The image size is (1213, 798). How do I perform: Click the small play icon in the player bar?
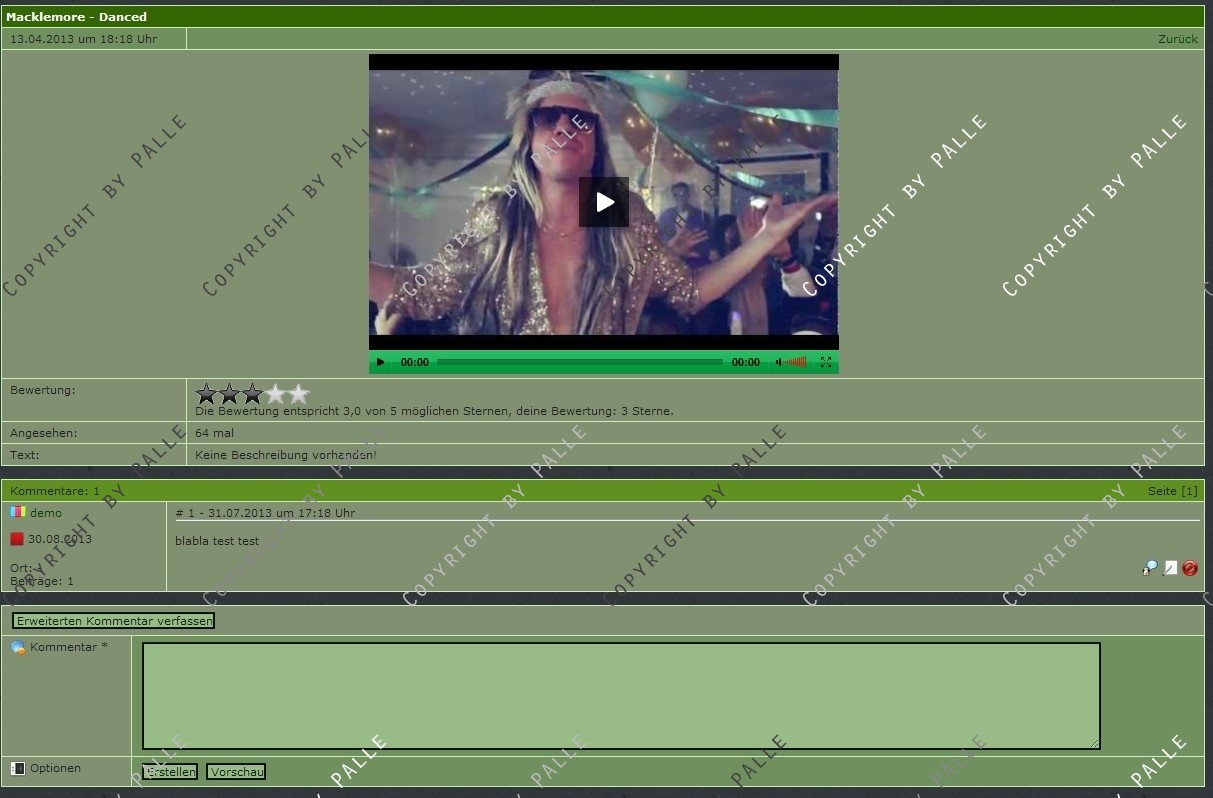(x=380, y=362)
